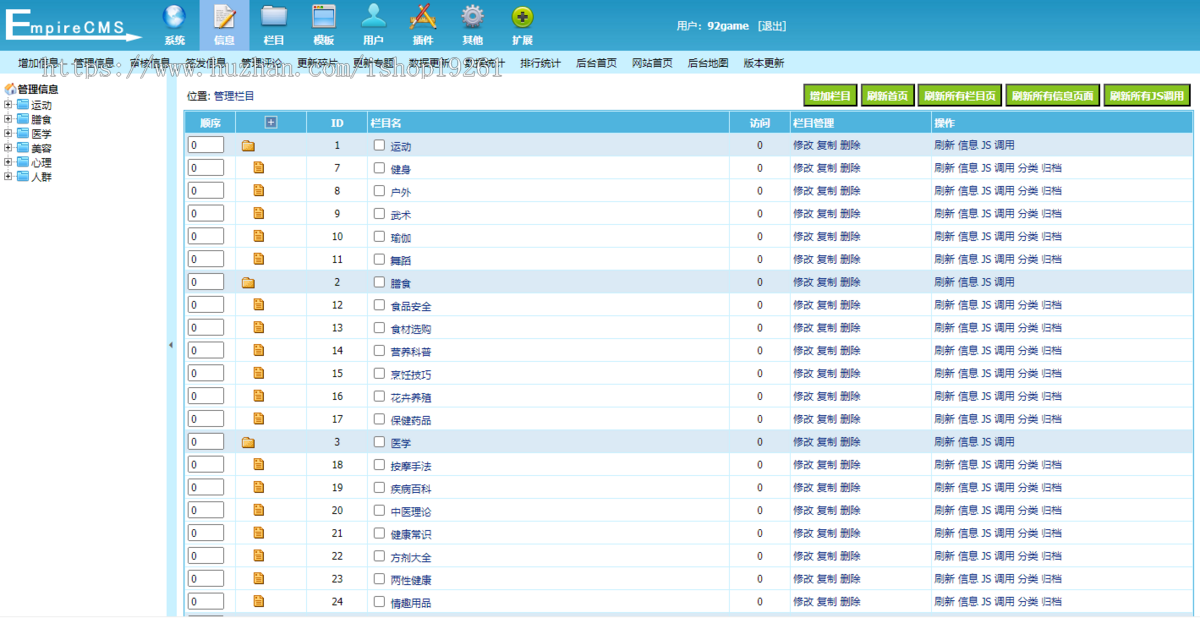This screenshot has height=618, width=1200.
Task: Open the 系统 globe icon
Action: tap(174, 17)
